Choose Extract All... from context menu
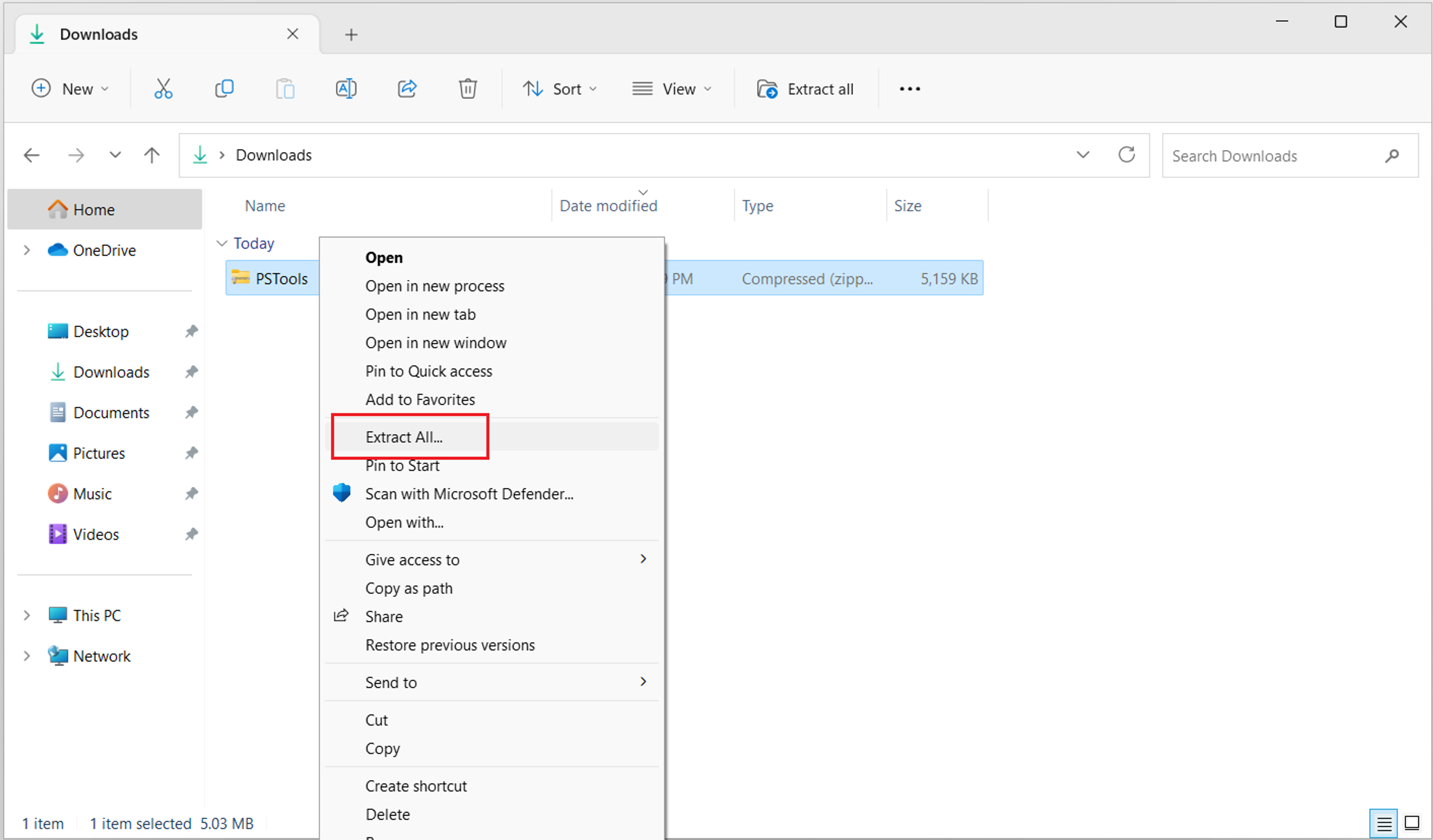This screenshot has height=840, width=1433. coord(493,437)
